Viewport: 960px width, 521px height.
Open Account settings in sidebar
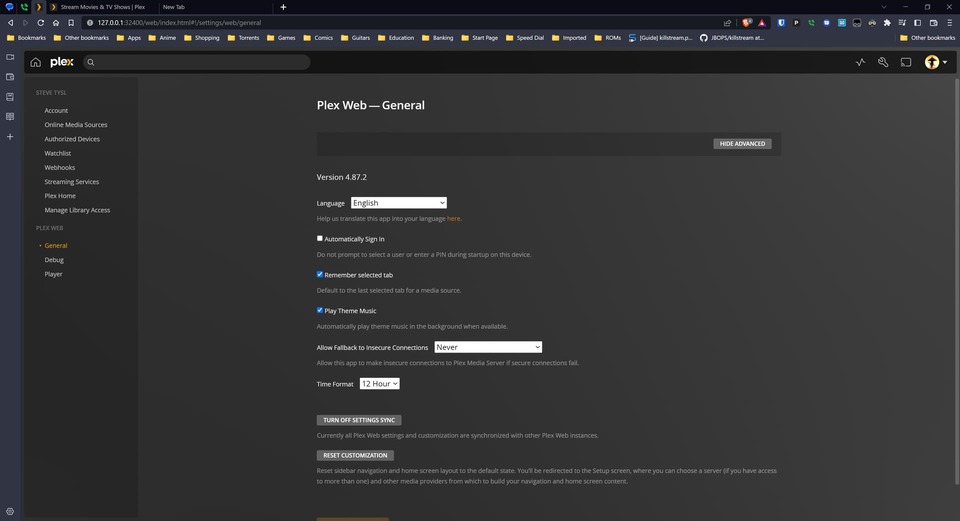[56, 110]
